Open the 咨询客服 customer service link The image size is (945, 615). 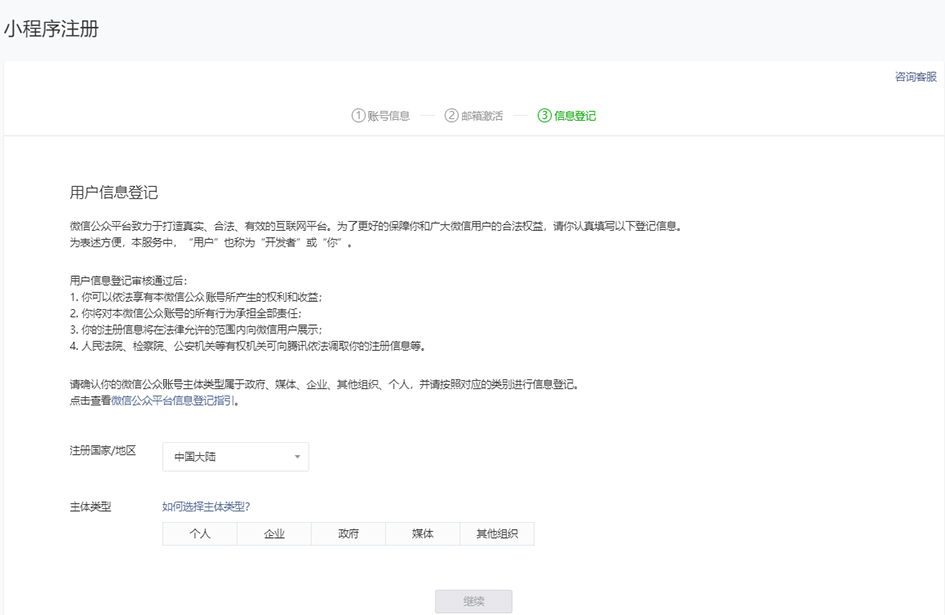point(914,75)
